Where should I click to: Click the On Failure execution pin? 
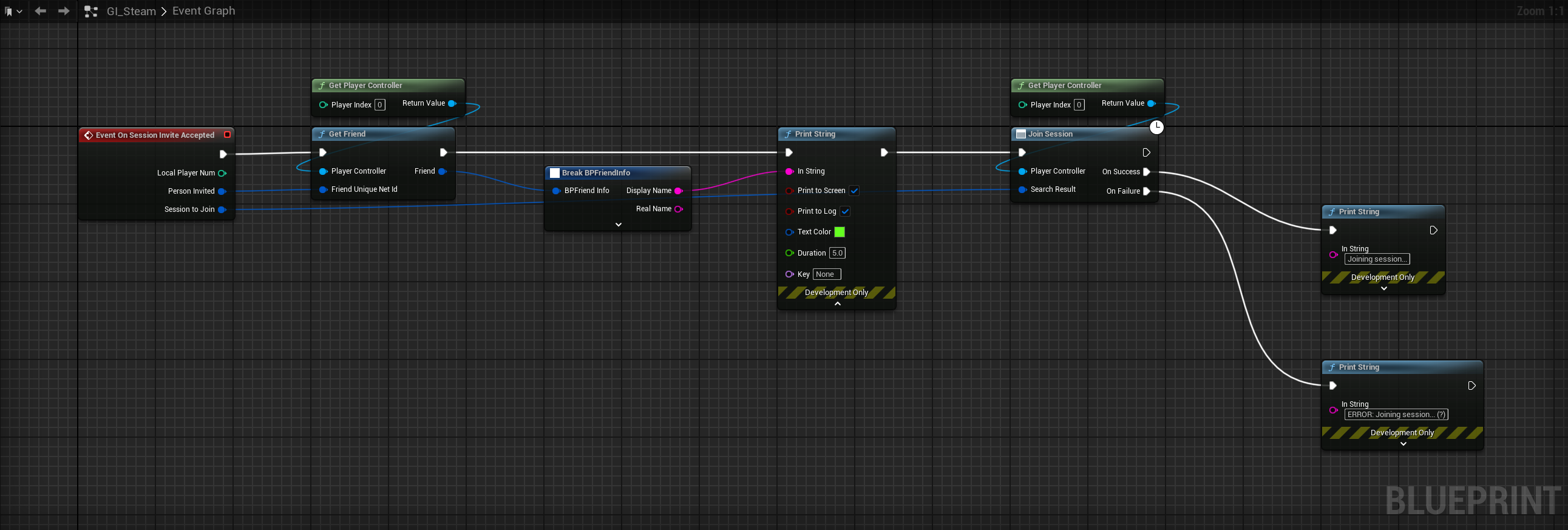pos(1146,191)
